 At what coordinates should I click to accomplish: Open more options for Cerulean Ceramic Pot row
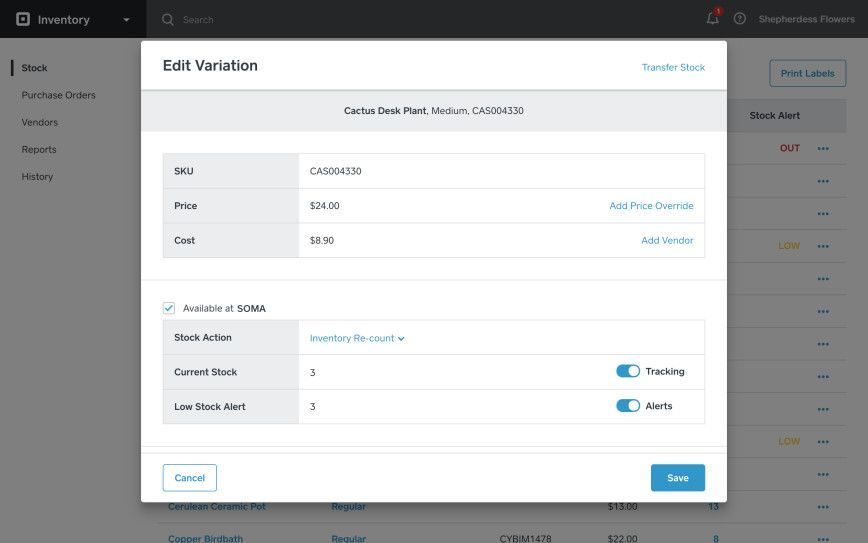823,507
